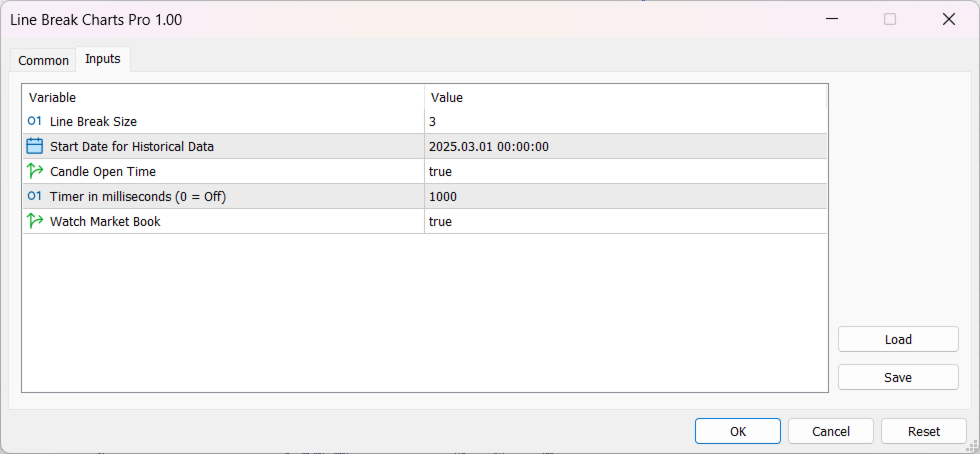Click the Save button
Image resolution: width=980 pixels, height=454 pixels.
click(x=898, y=378)
